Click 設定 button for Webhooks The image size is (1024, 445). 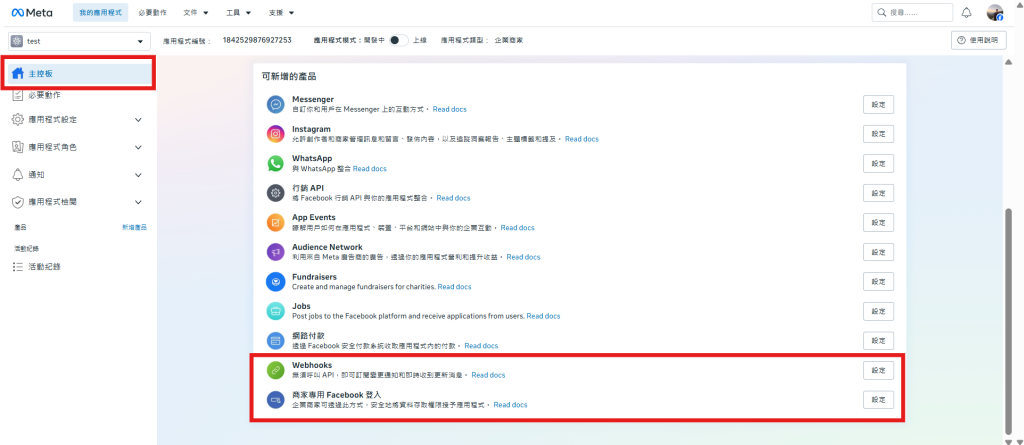click(x=878, y=370)
